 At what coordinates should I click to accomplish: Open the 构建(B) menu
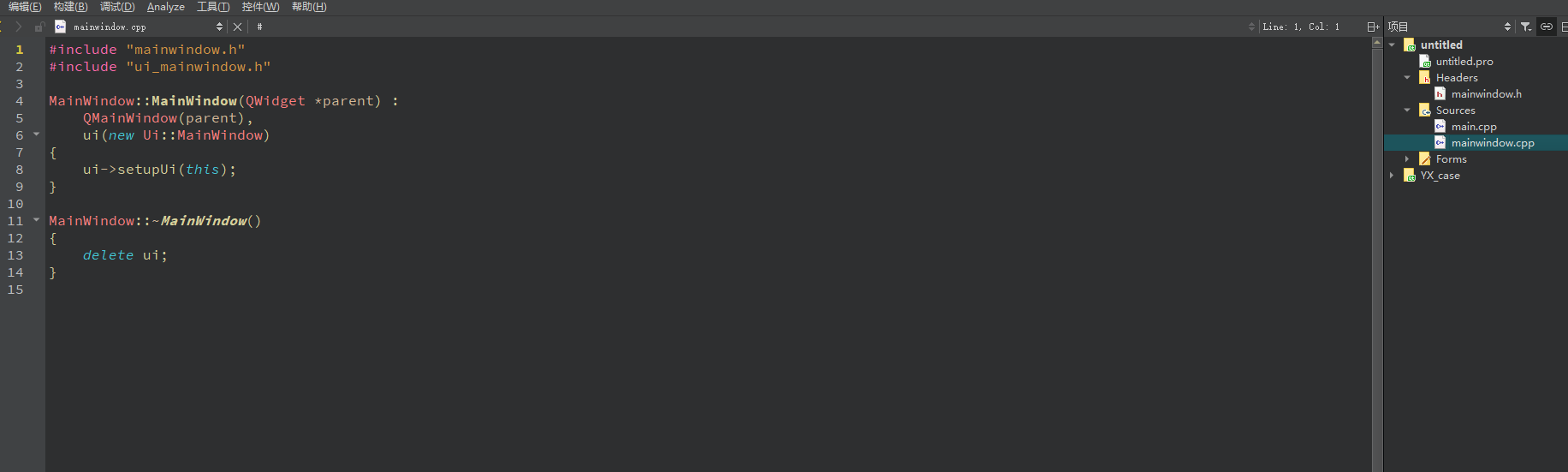pos(70,7)
